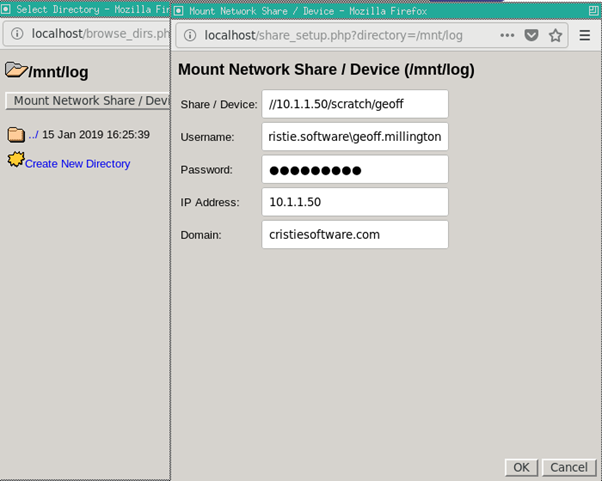
Task: Select the Password field
Action: pyautogui.click(x=354, y=170)
